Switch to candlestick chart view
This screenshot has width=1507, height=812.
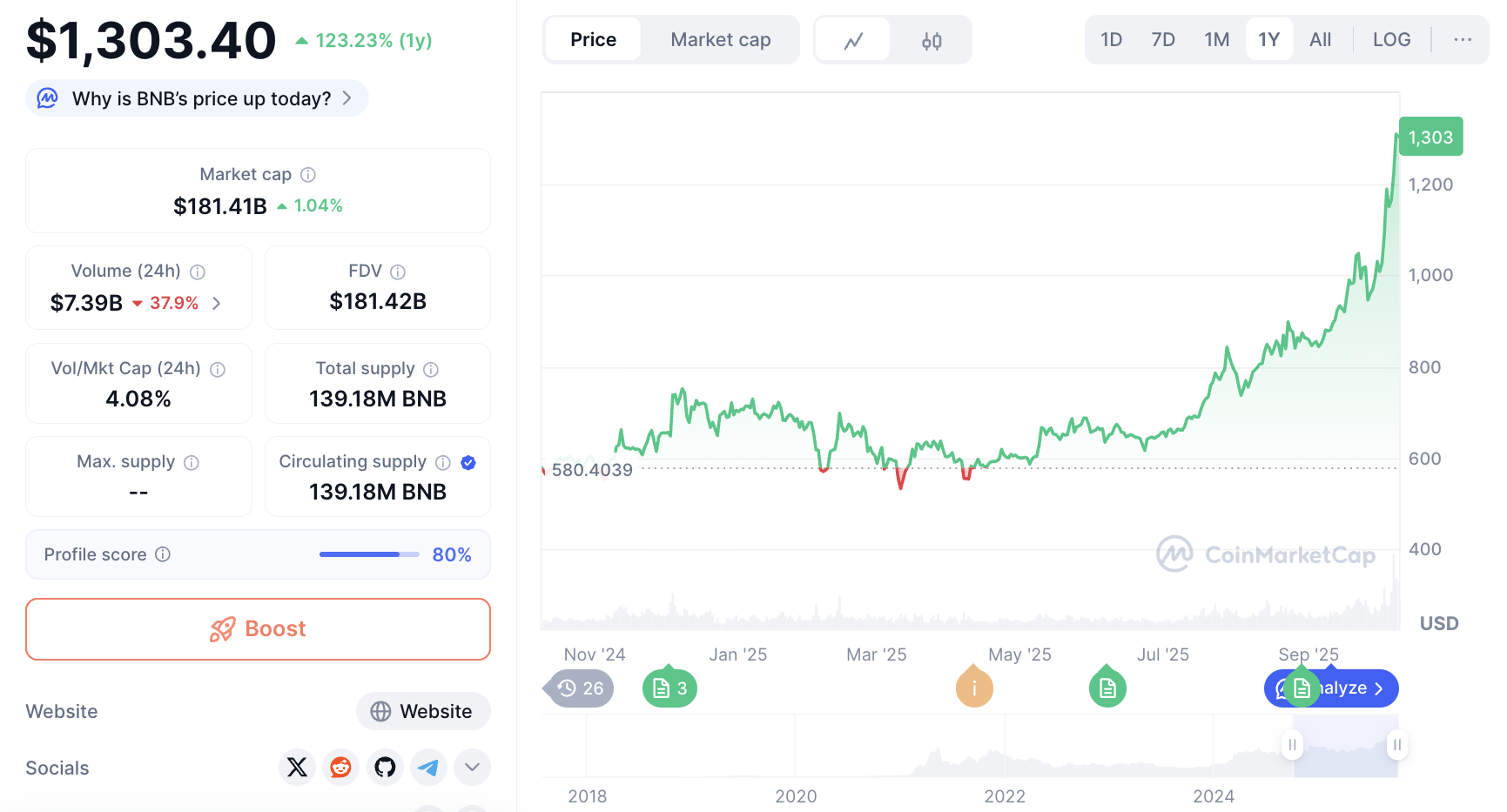pos(932,40)
